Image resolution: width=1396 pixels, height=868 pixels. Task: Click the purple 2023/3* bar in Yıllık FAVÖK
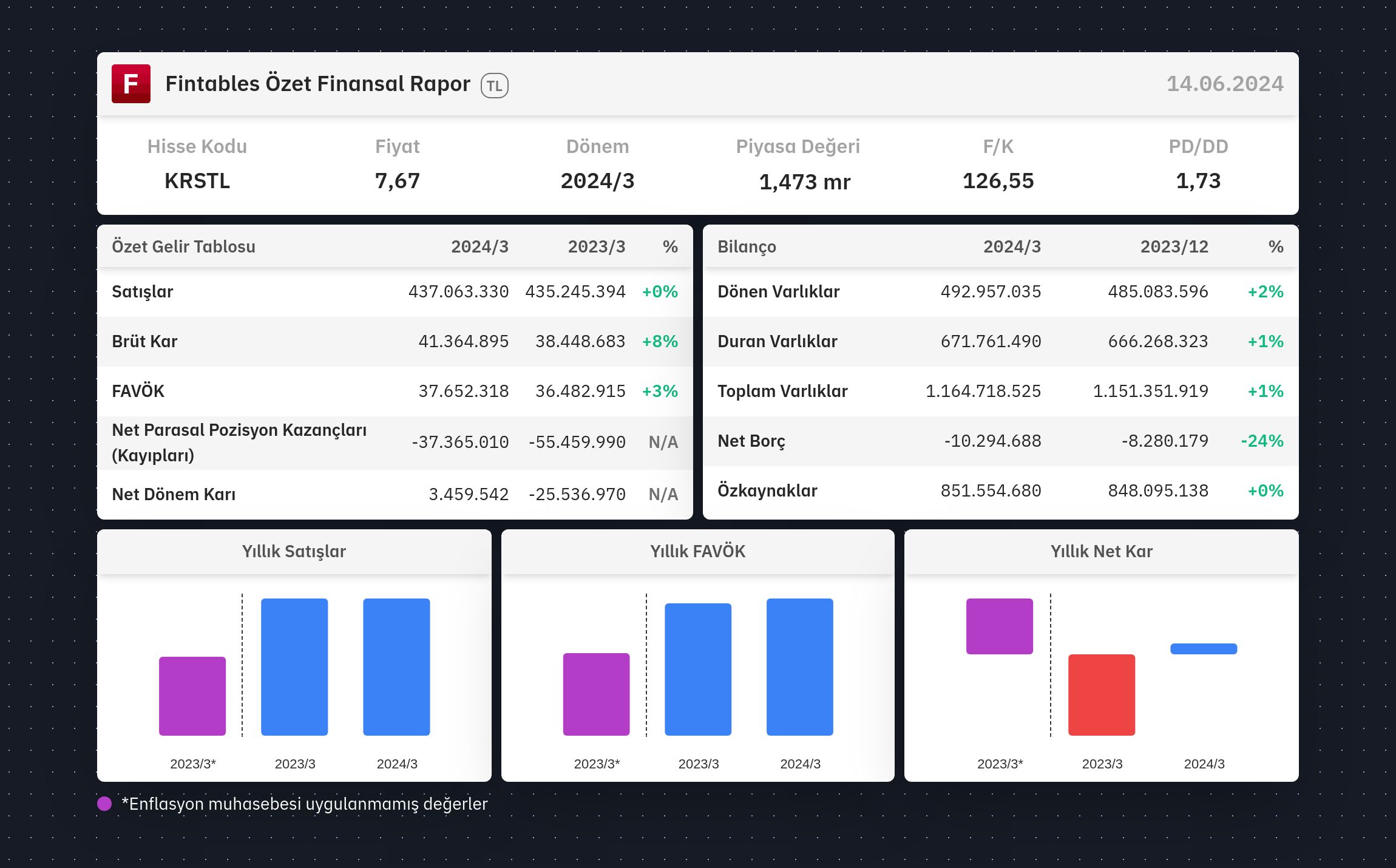coord(596,694)
